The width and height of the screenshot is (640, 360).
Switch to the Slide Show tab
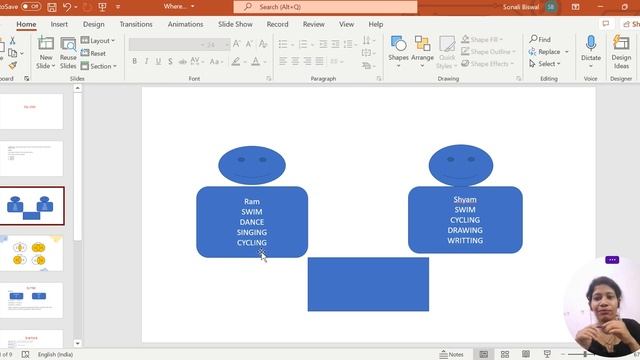click(235, 24)
